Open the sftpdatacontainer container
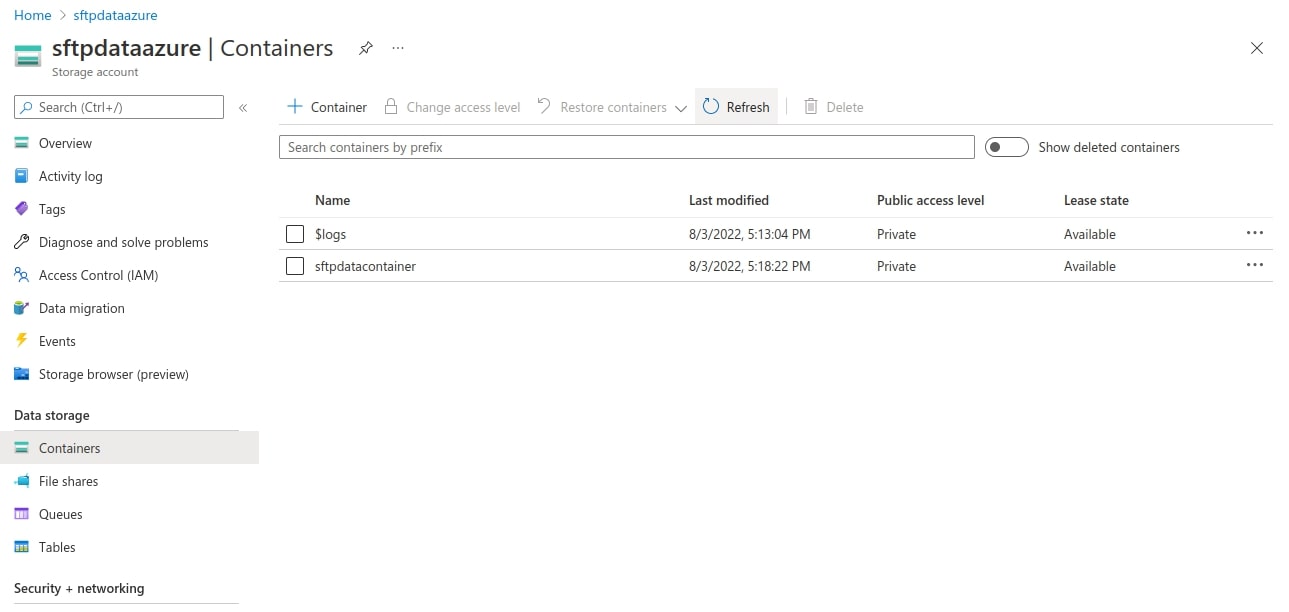1289x612 pixels. coord(365,266)
